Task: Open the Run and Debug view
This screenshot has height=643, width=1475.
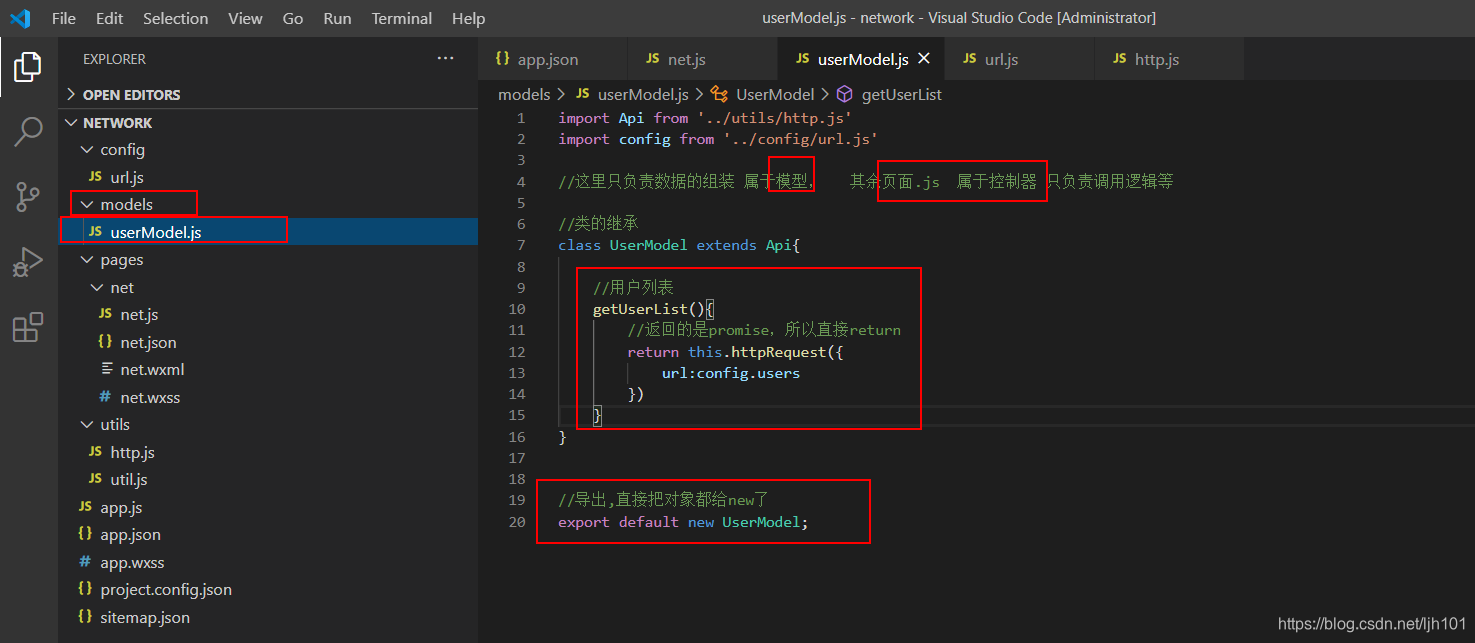Action: 28,262
